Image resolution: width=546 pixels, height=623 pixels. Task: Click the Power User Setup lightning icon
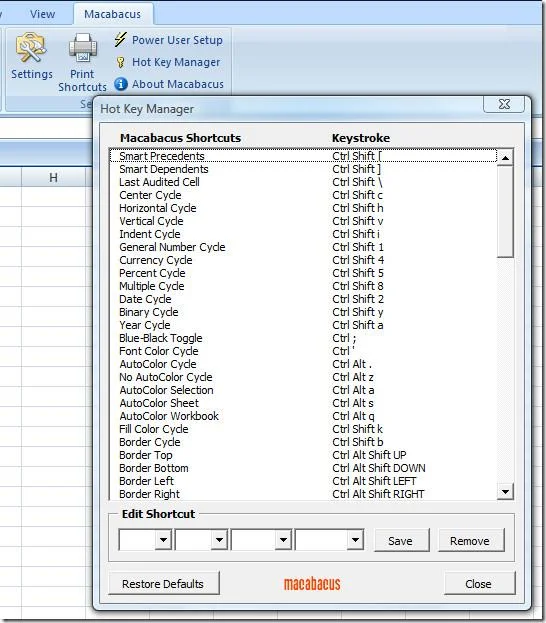[x=120, y=40]
